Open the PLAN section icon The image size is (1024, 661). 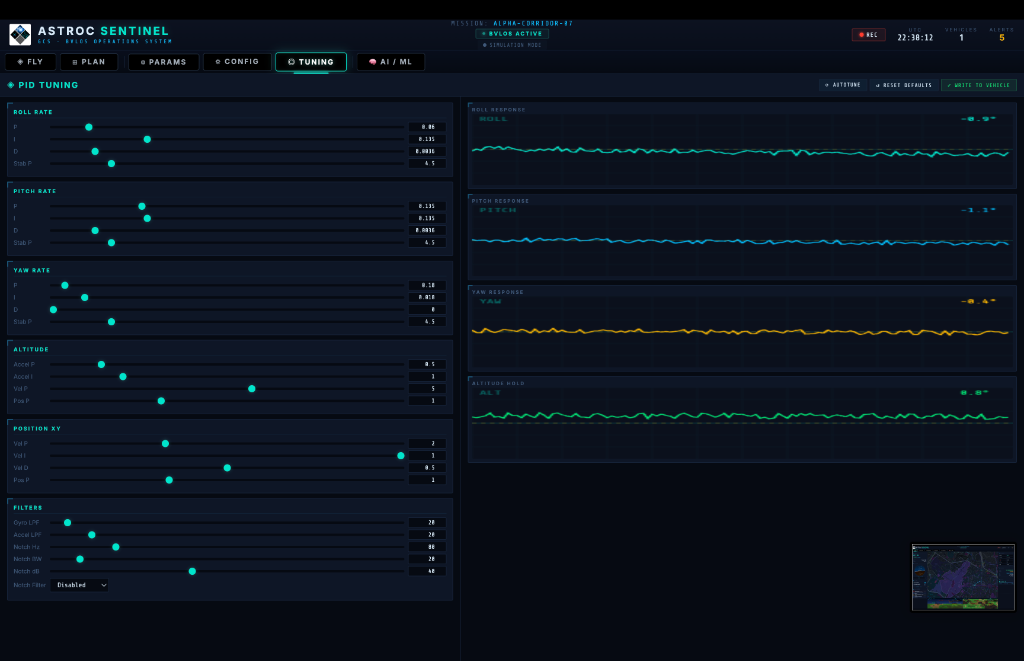(x=75, y=61)
